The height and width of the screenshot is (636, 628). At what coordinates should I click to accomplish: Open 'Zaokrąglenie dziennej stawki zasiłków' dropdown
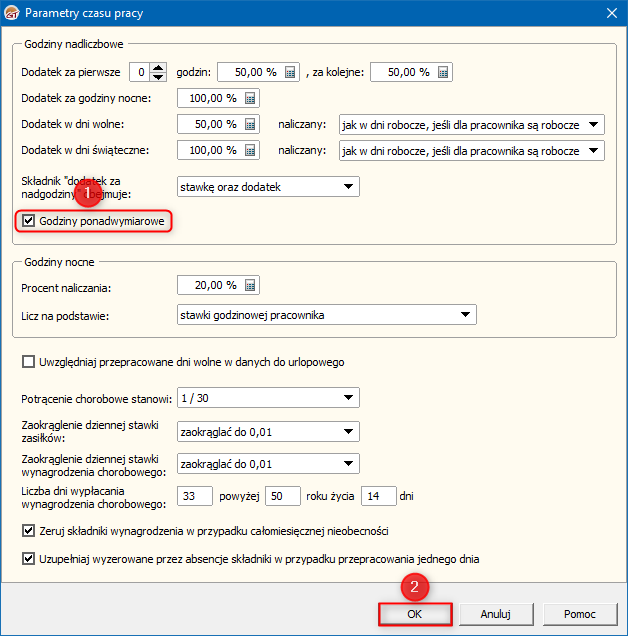pyautogui.click(x=268, y=432)
